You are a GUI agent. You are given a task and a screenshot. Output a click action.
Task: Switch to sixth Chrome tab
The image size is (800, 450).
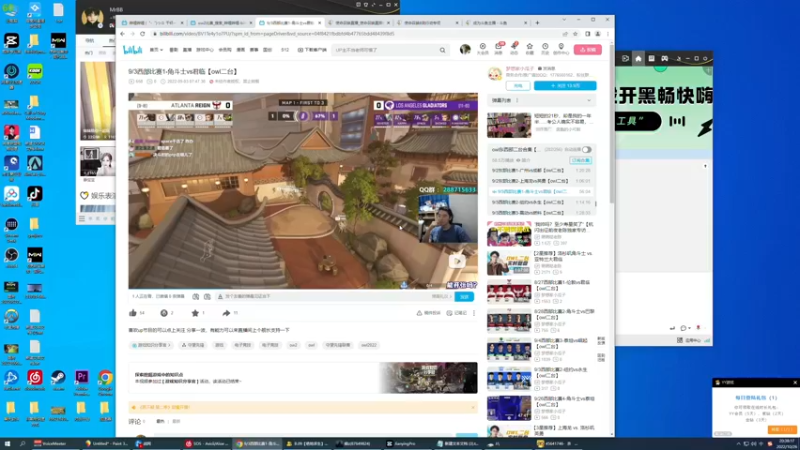[496, 23]
